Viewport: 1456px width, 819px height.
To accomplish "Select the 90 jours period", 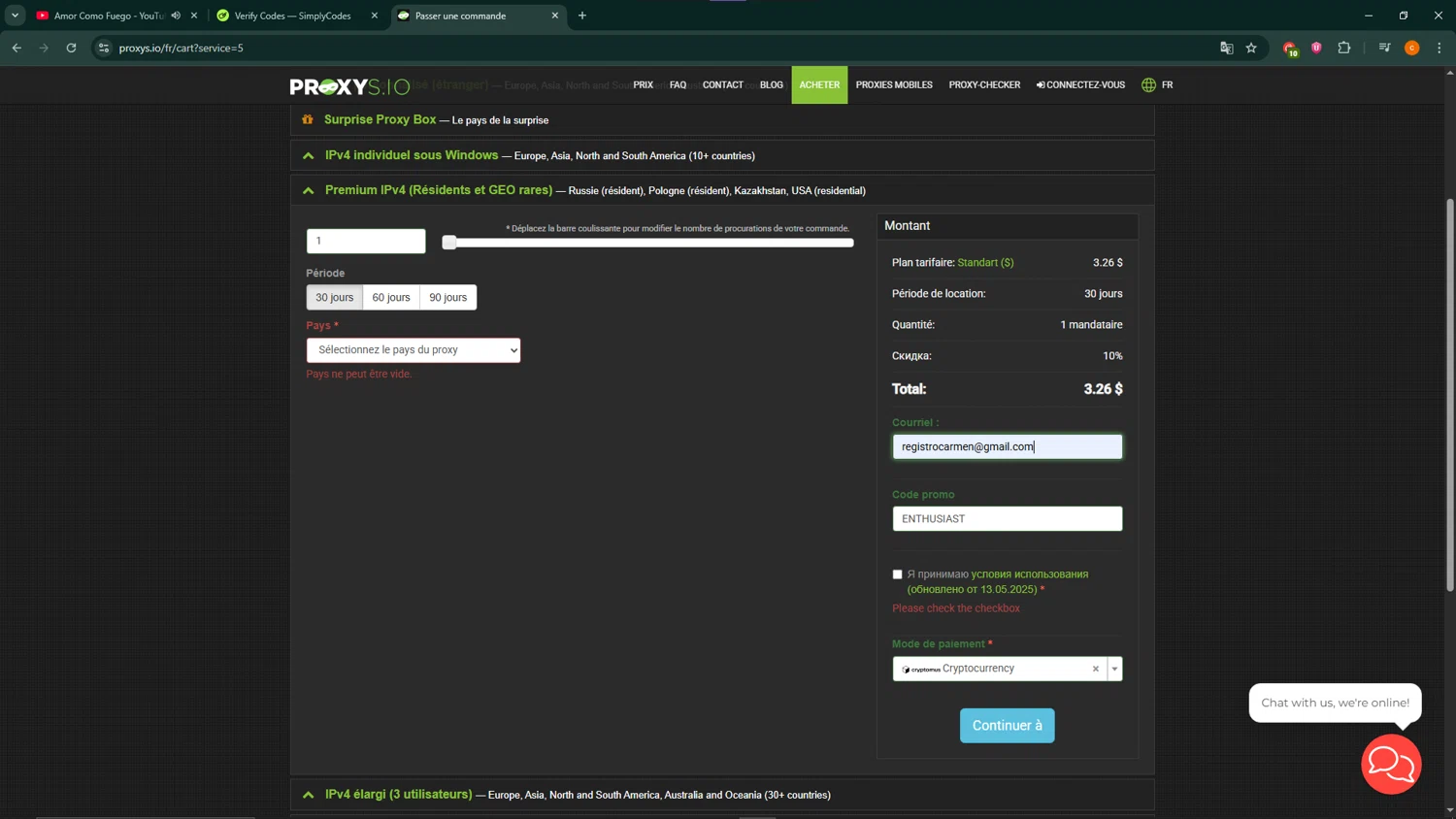I will click(x=448, y=297).
